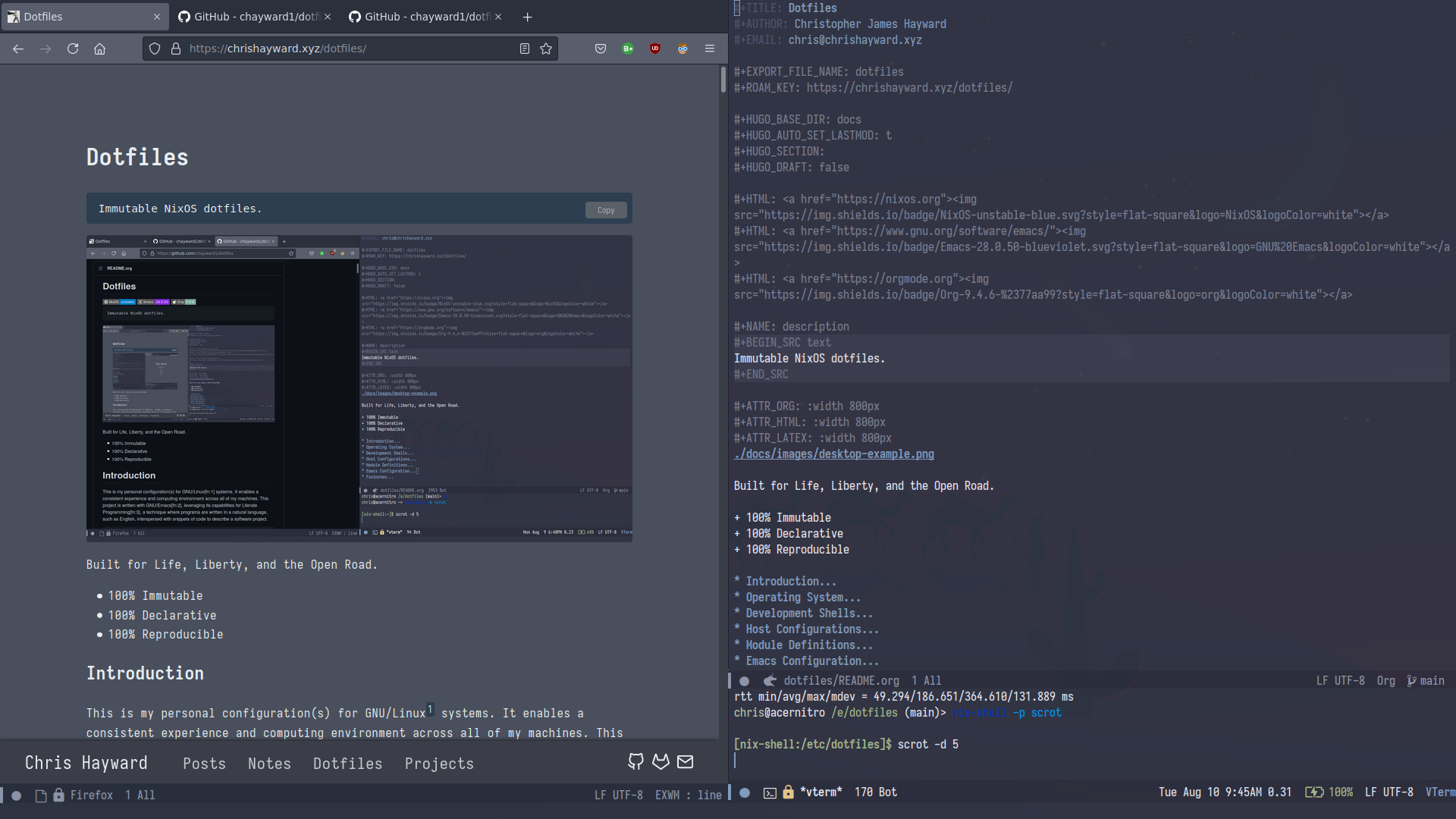Select the Dotfiles tab in browser
1456x819 pixels.
[x=80, y=15]
